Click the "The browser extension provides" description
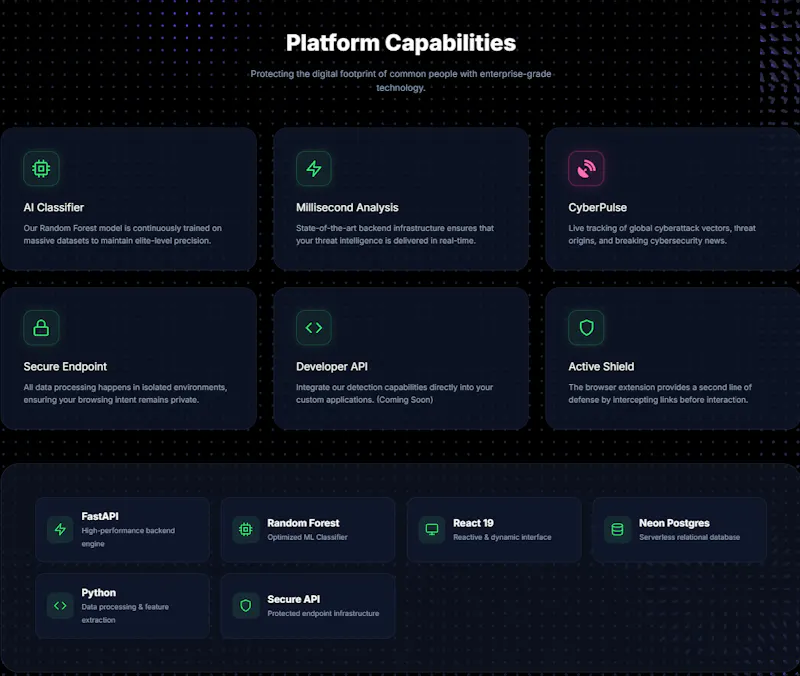800x676 pixels. 660,393
